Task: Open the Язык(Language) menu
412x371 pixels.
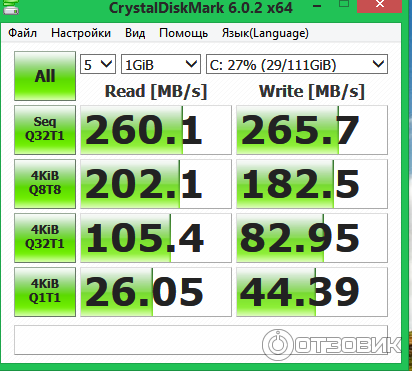Action: pyautogui.click(x=265, y=33)
